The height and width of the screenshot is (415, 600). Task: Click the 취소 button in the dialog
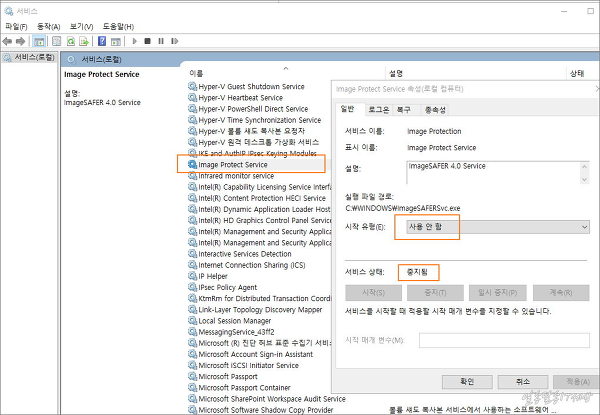coord(522,381)
